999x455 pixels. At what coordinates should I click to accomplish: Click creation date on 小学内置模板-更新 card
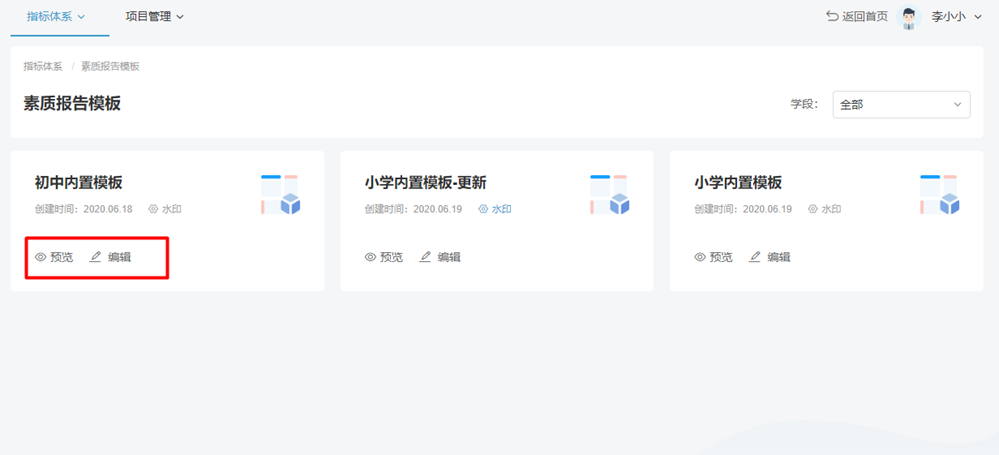(438, 209)
